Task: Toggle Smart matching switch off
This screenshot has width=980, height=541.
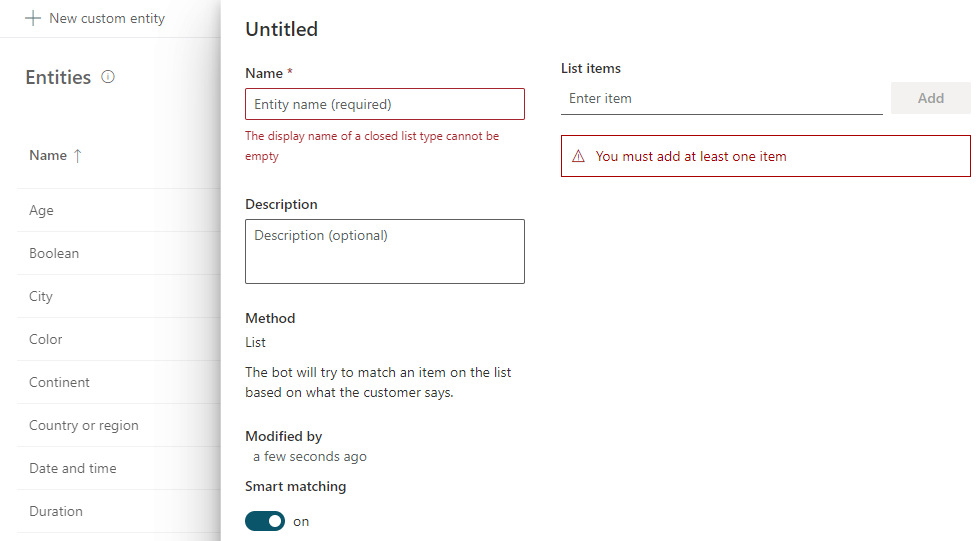Action: click(265, 521)
